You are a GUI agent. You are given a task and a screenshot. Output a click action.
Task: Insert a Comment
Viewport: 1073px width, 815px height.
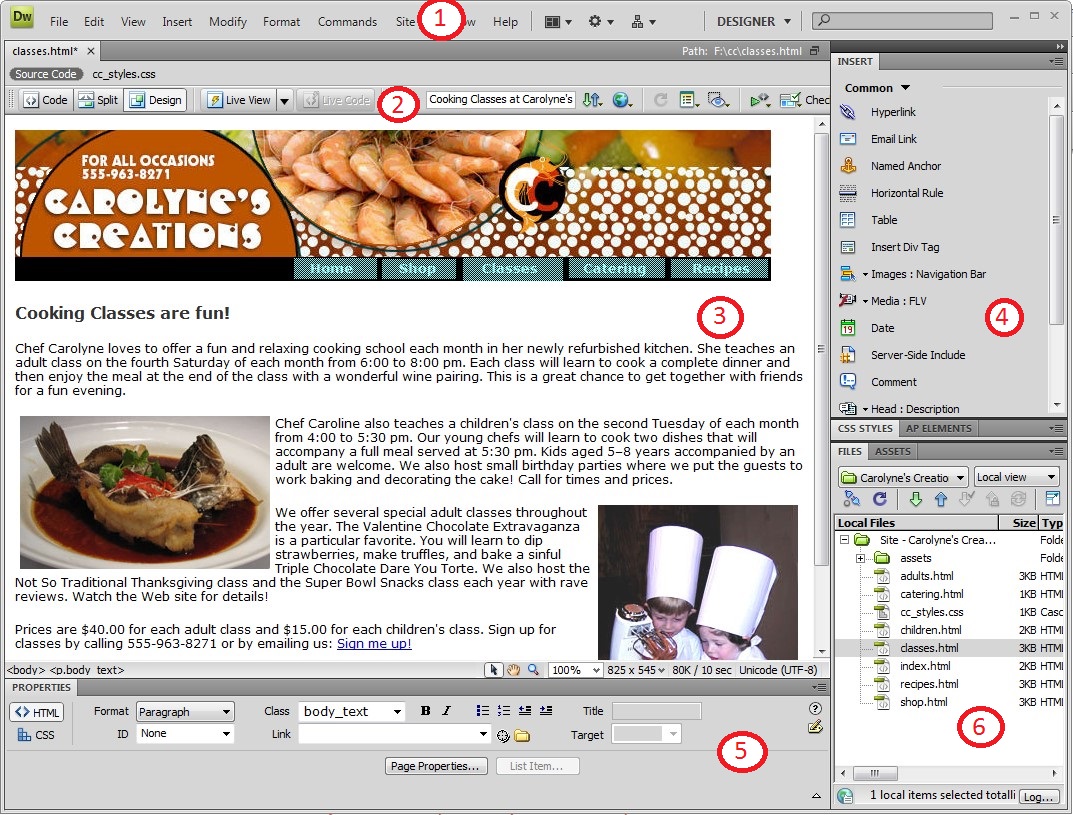click(x=893, y=382)
